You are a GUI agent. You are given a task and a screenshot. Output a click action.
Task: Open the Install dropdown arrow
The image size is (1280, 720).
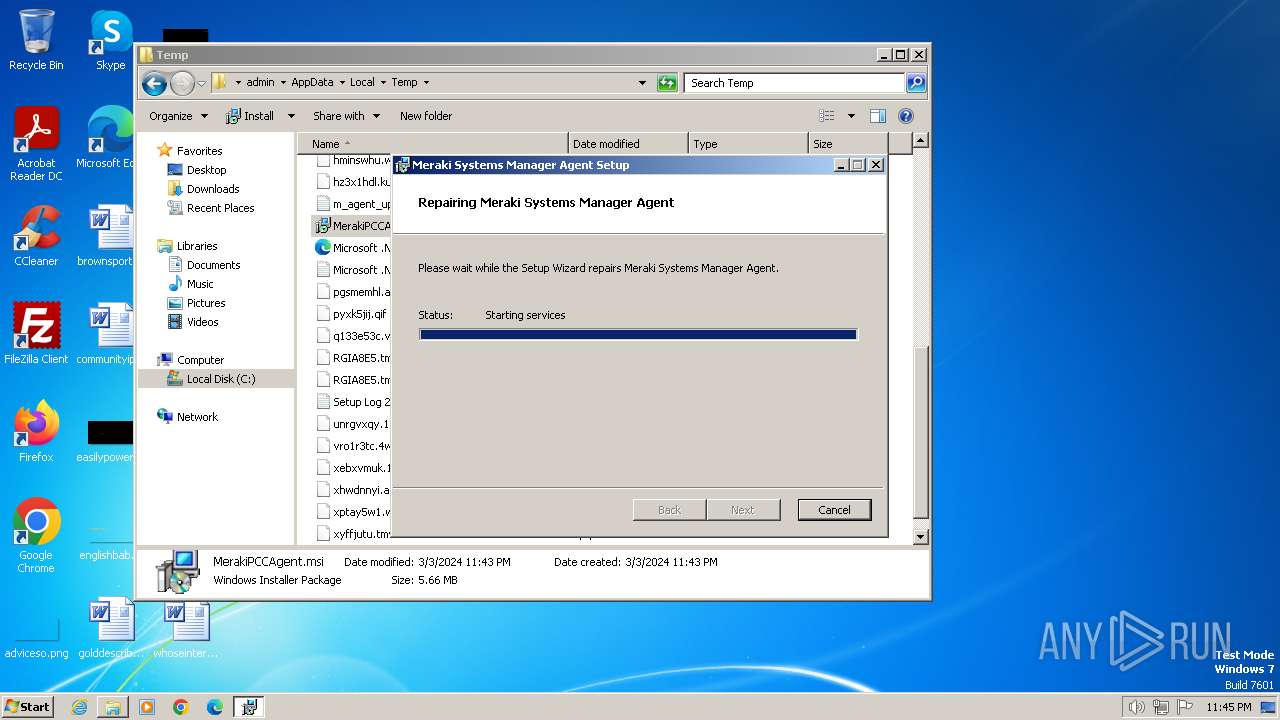[x=291, y=116]
